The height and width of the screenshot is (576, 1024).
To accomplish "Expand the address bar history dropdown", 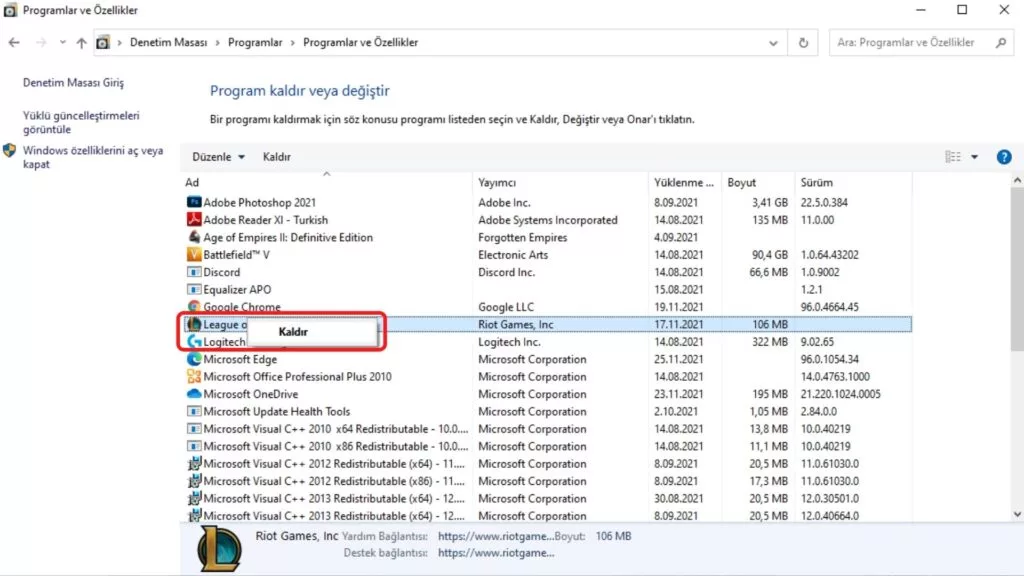I will [x=773, y=43].
